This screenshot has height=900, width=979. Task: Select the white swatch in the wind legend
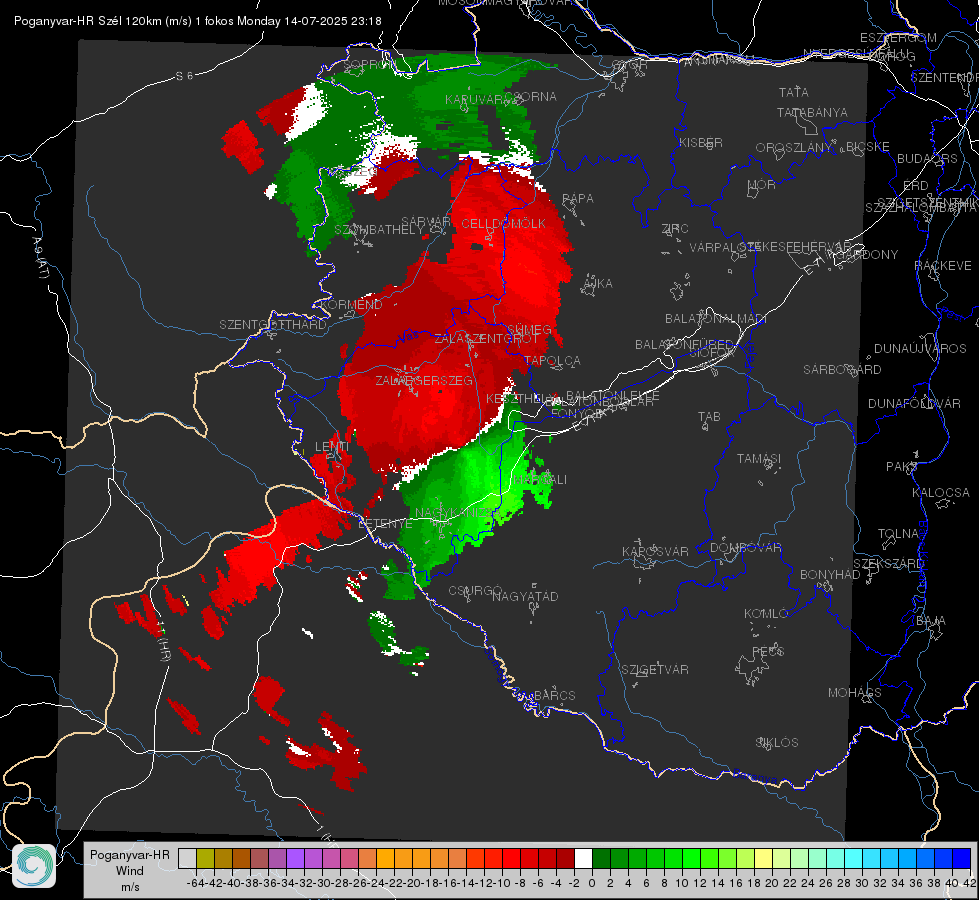(x=583, y=858)
